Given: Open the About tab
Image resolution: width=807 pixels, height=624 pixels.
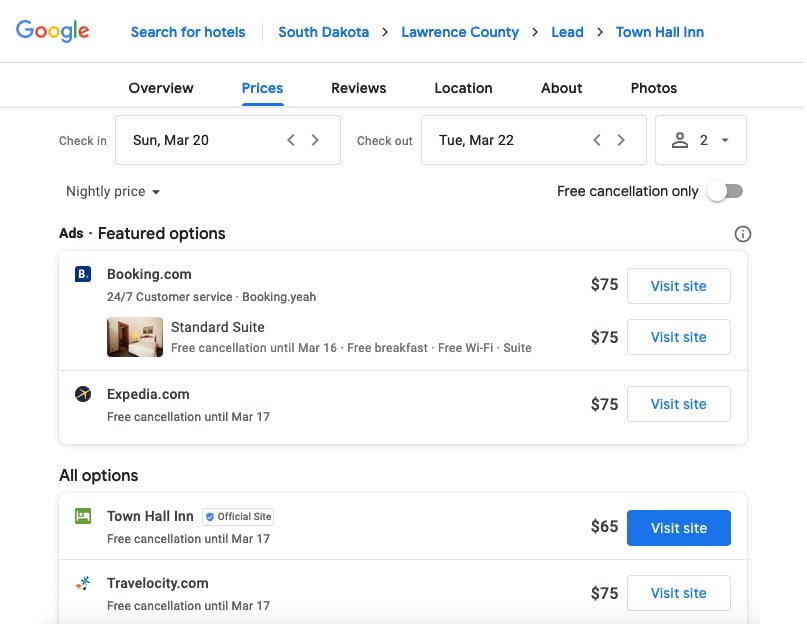Looking at the screenshot, I should (x=562, y=88).
